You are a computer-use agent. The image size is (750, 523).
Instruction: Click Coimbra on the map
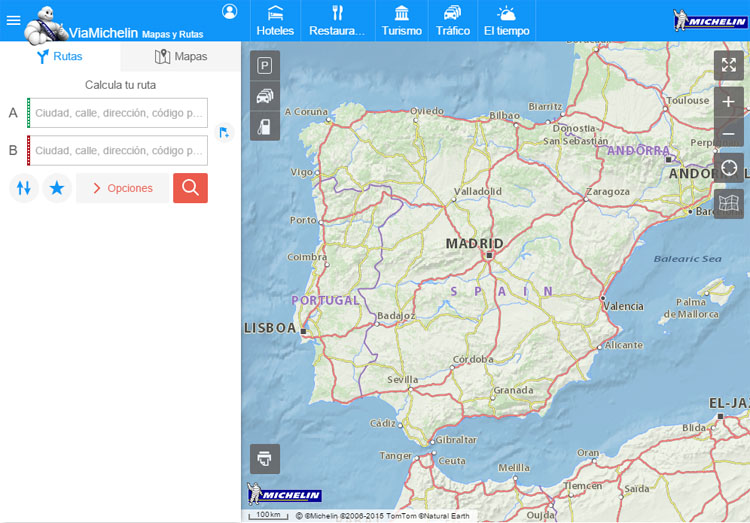[x=307, y=257]
